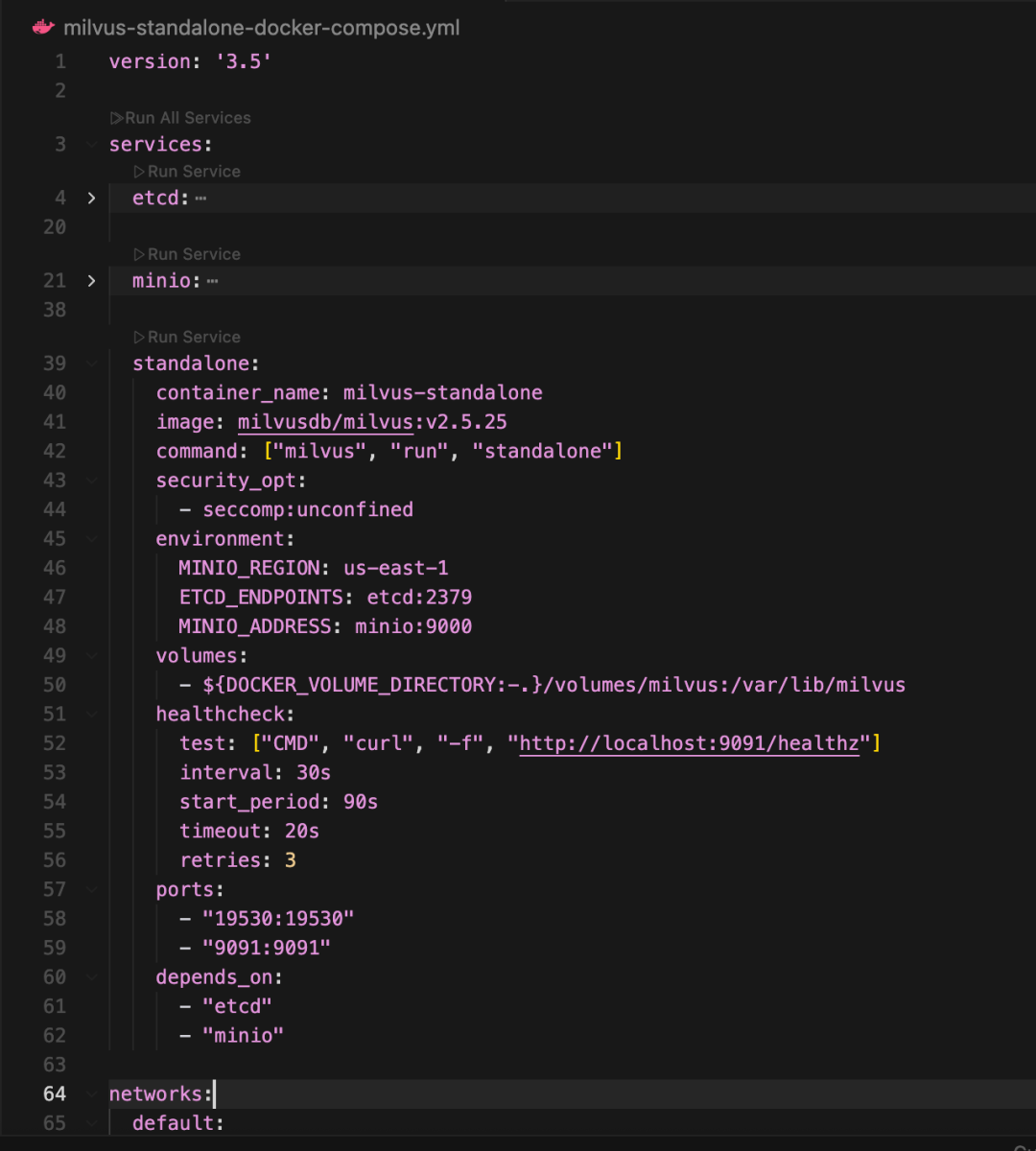
Task: Click the test key in healthcheck
Action: (x=202, y=743)
